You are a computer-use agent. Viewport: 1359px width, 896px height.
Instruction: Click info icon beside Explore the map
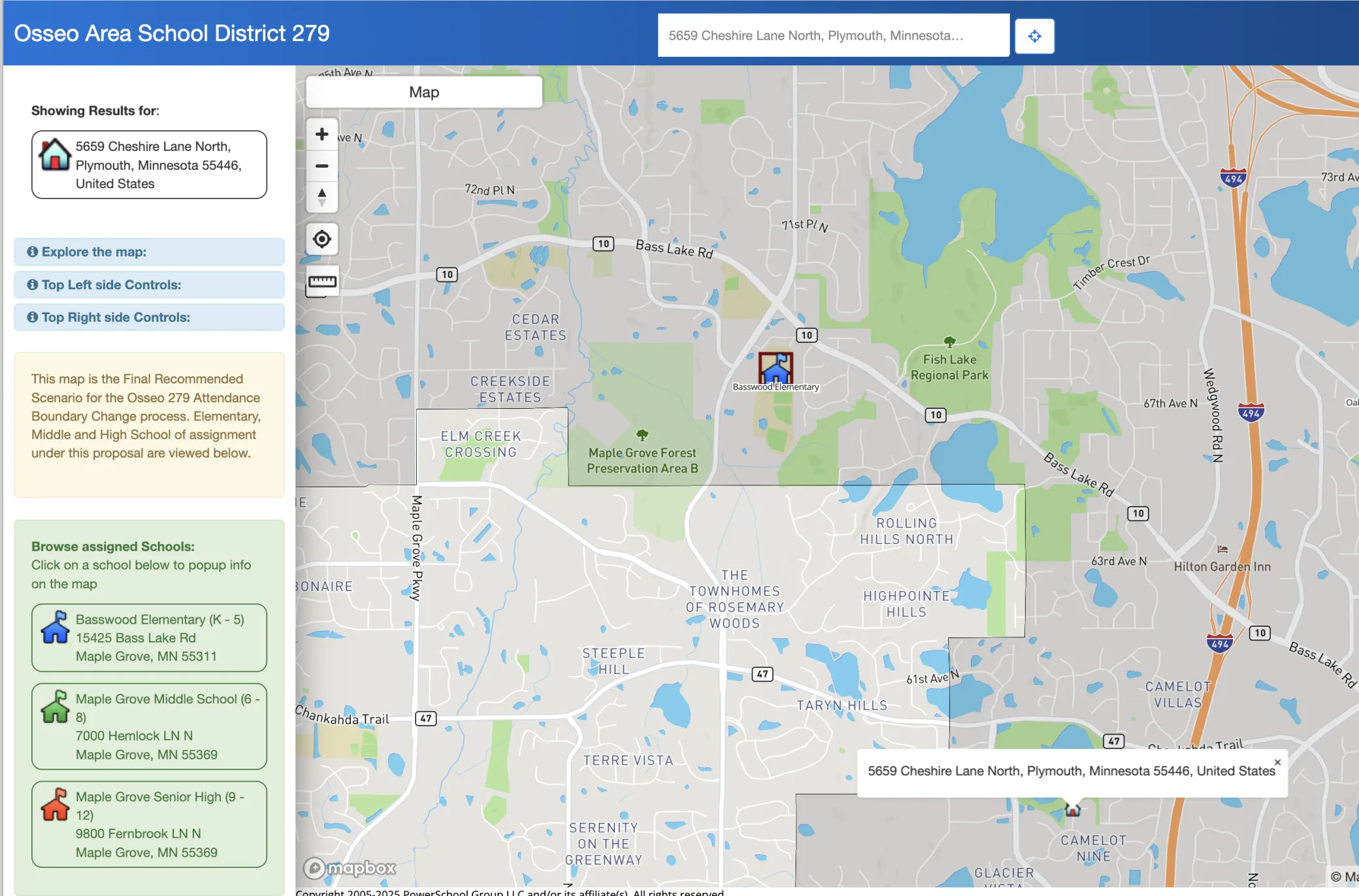[32, 252]
